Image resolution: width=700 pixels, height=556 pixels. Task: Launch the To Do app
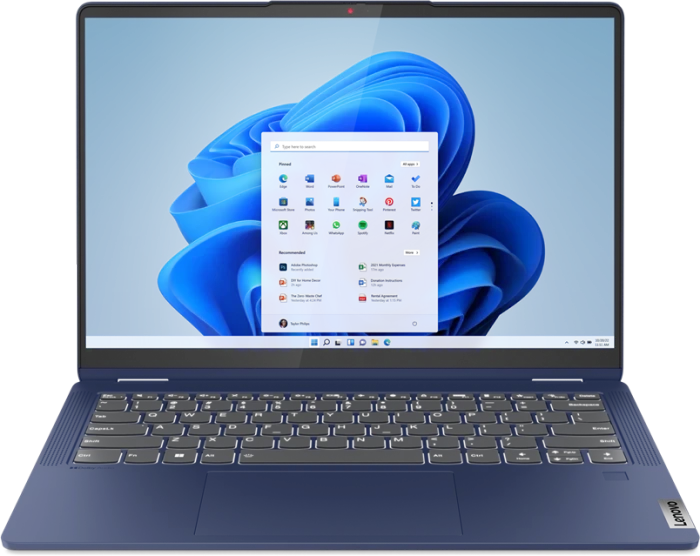pyautogui.click(x=416, y=179)
